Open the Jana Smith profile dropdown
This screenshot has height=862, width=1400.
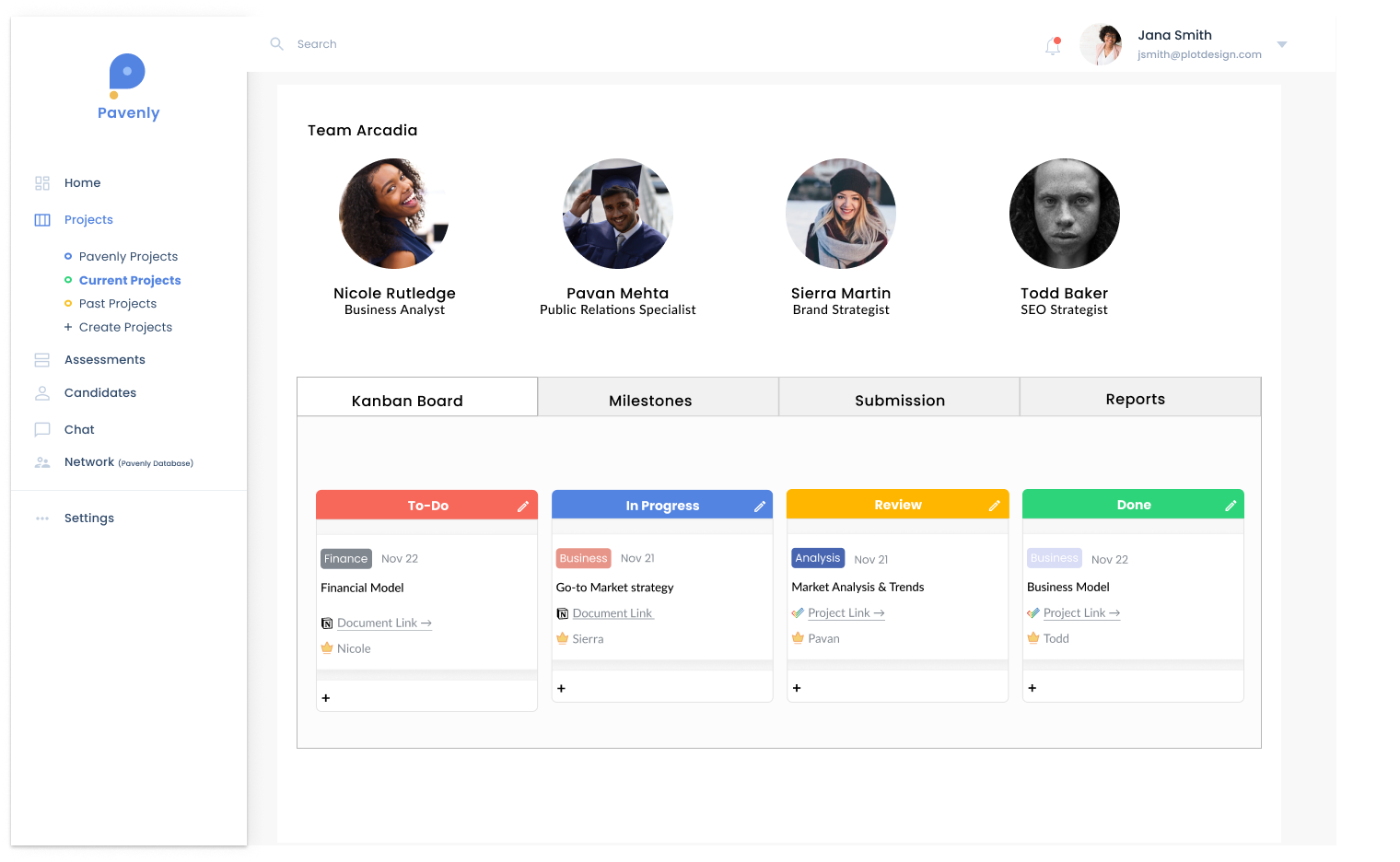[1281, 43]
